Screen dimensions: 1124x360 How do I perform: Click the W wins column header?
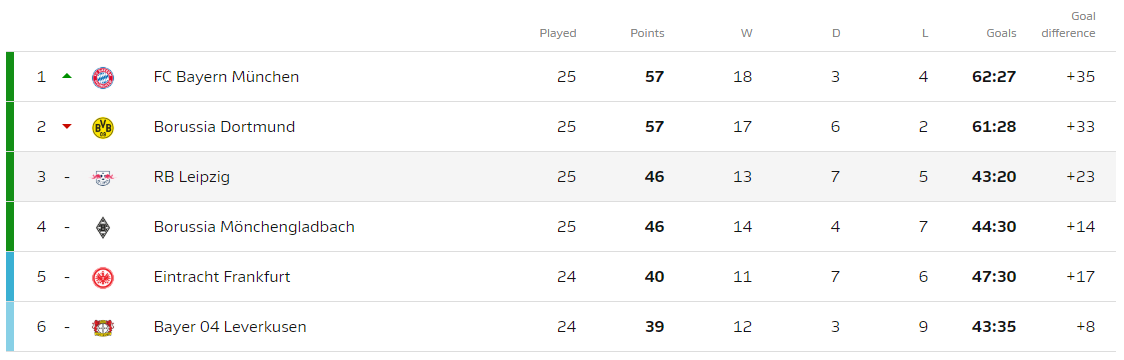(746, 33)
